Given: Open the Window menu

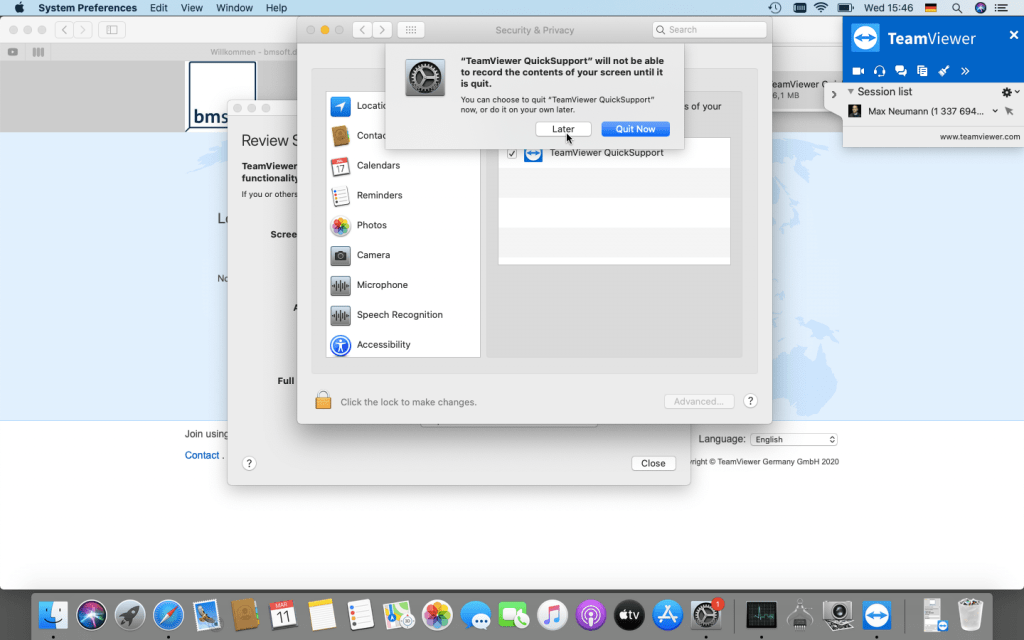Looking at the screenshot, I should point(234,8).
